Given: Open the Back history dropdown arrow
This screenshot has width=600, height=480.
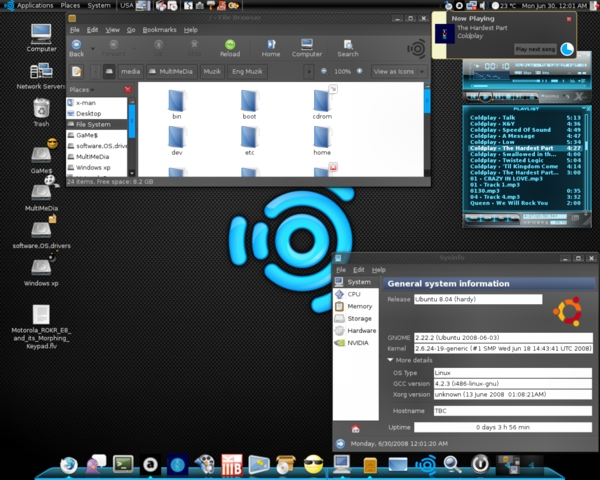Looking at the screenshot, I should tap(93, 49).
